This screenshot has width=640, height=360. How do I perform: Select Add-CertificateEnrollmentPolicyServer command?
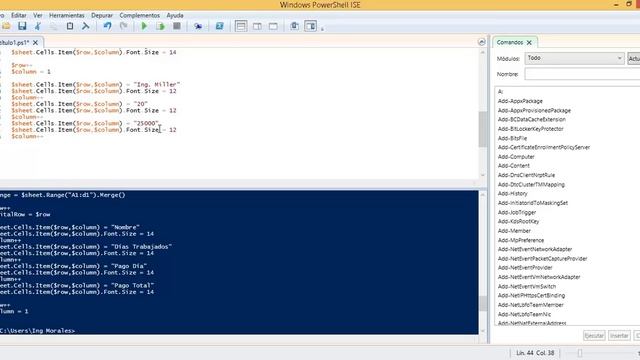pos(544,147)
